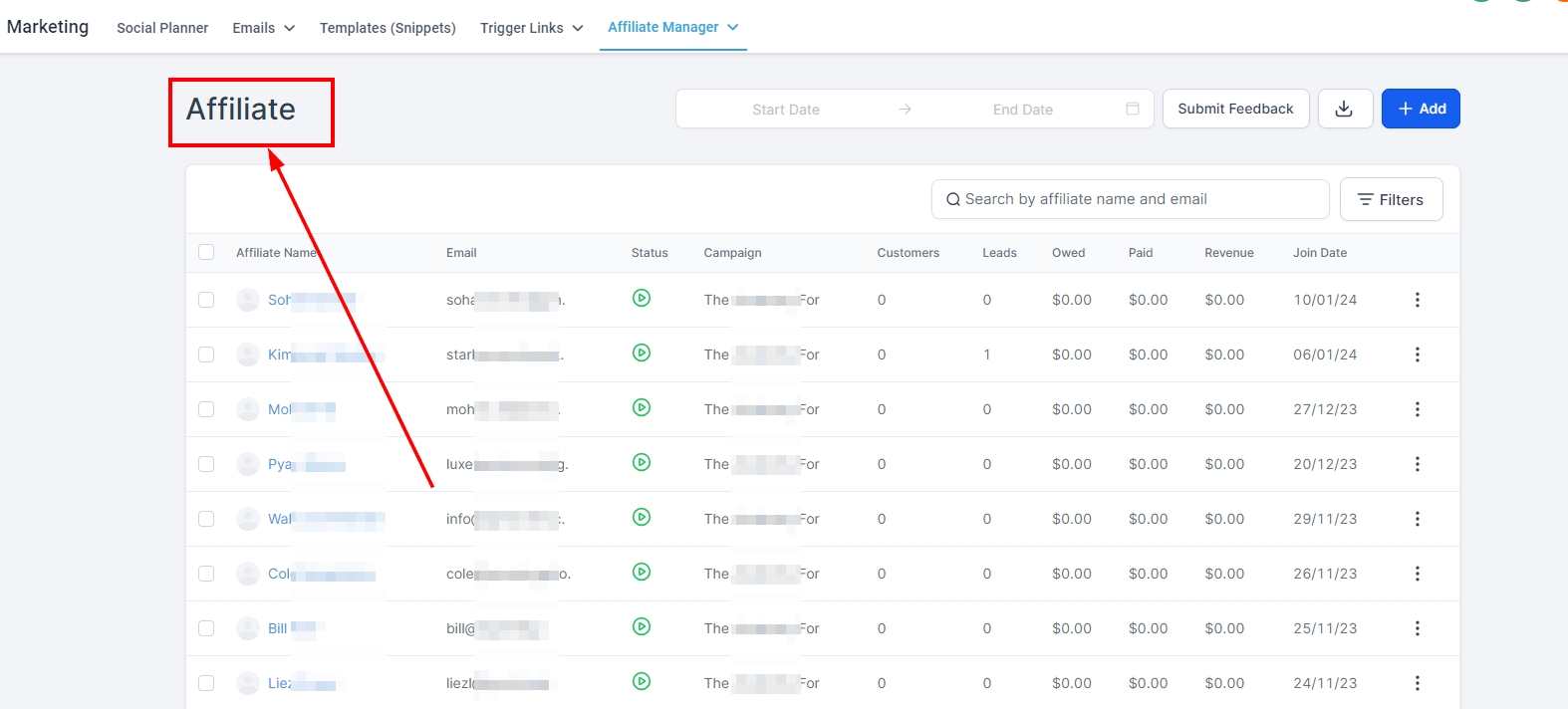
Task: Open the three-dot menu for the 25/11/23 row
Action: [x=1417, y=628]
